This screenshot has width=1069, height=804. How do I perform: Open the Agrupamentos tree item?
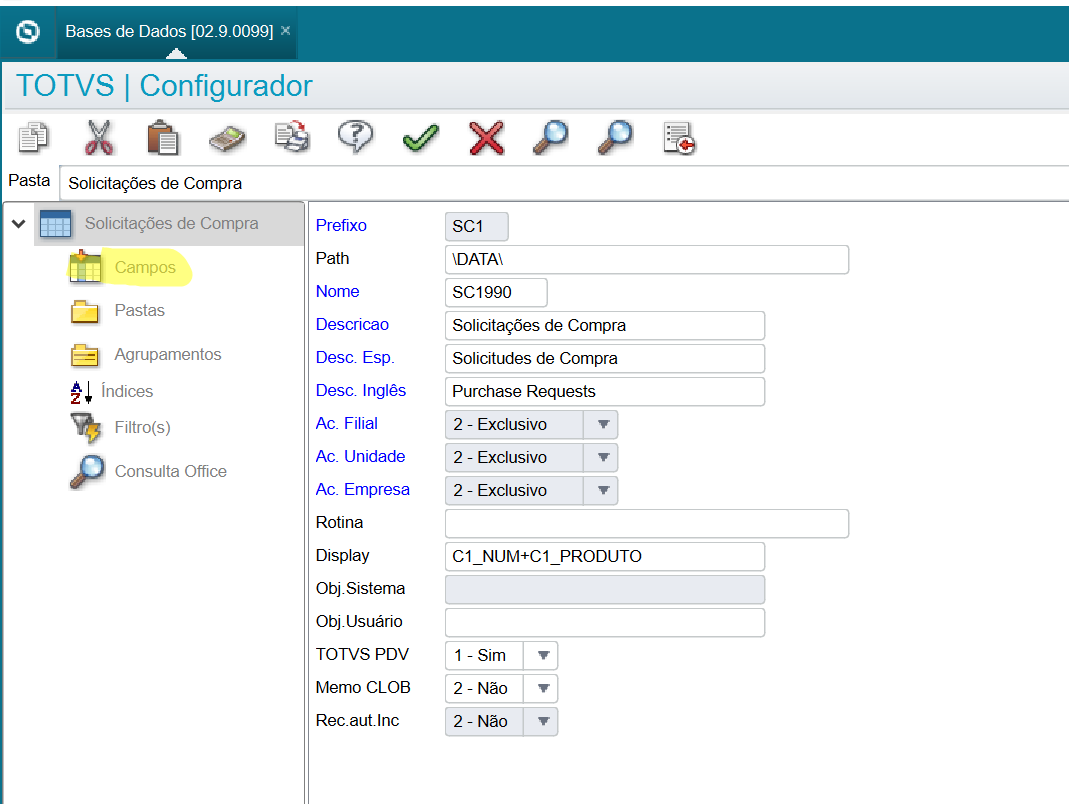[168, 355]
